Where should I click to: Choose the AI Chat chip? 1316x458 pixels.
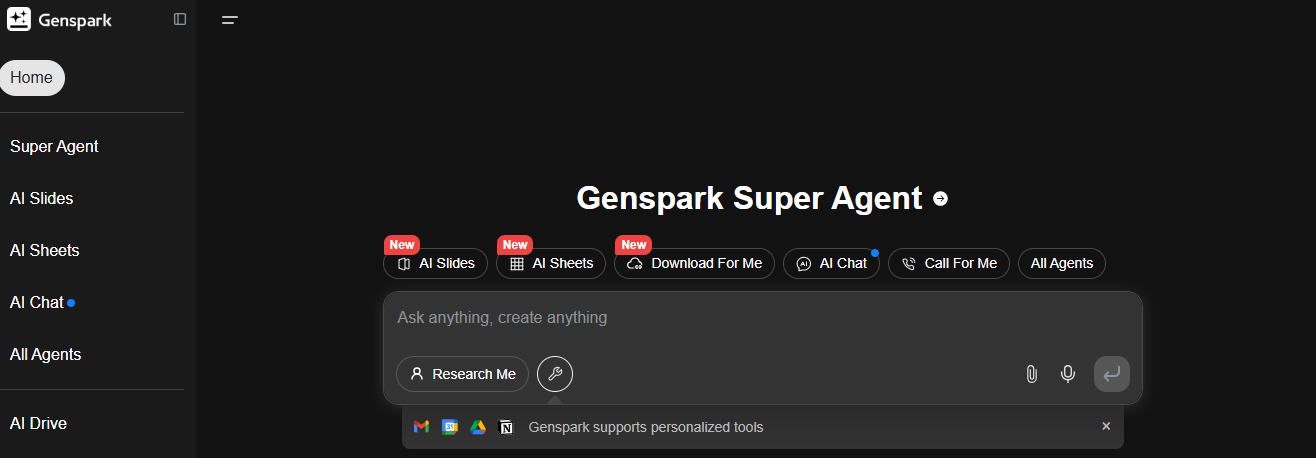click(x=831, y=263)
